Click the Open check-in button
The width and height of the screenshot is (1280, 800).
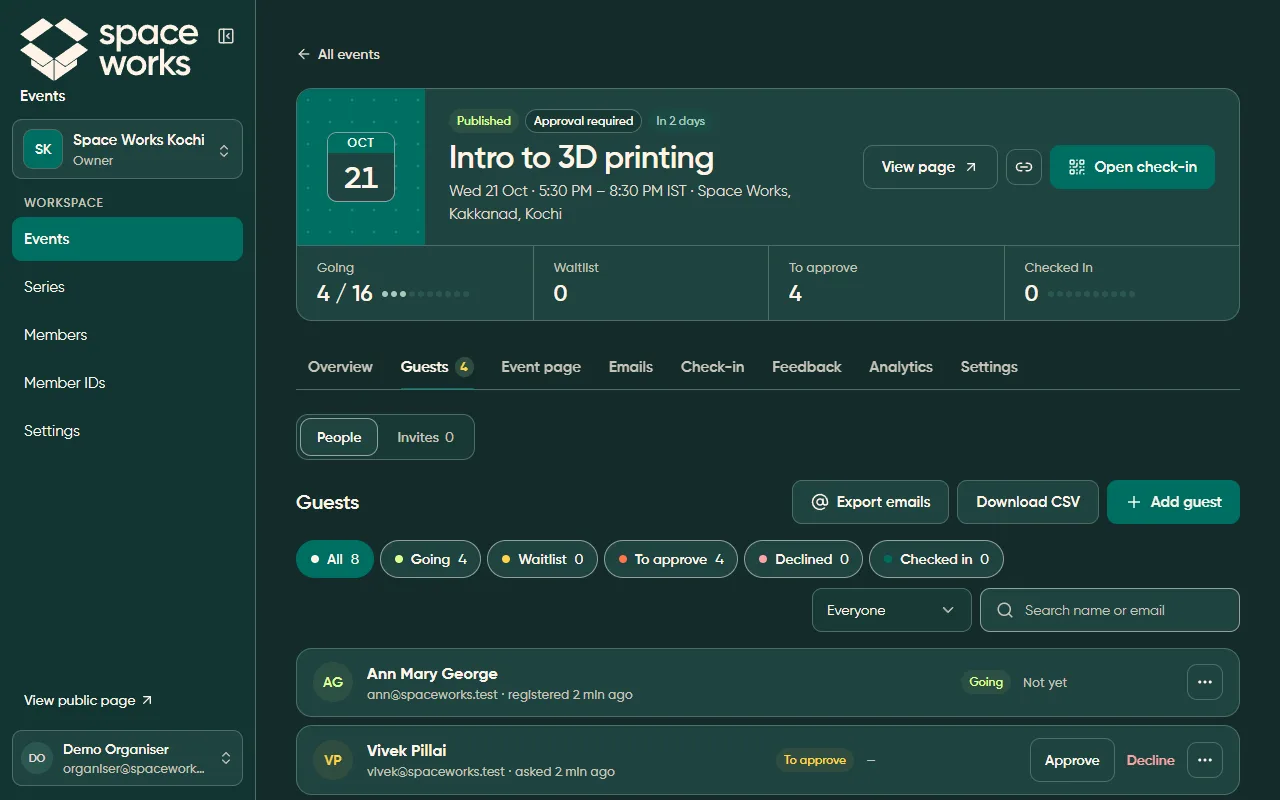(x=1132, y=167)
